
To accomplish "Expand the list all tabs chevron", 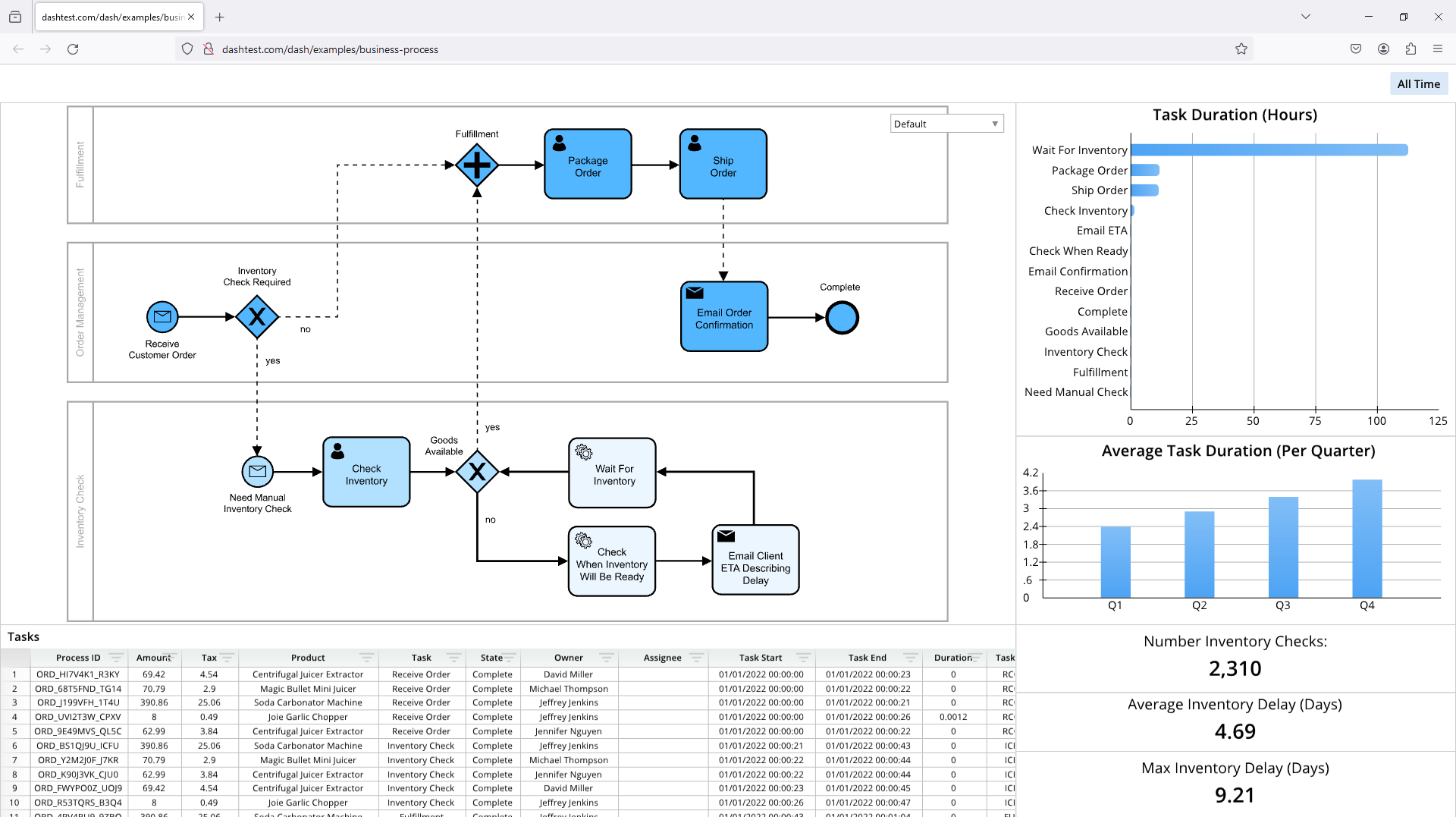I will click(x=1306, y=17).
